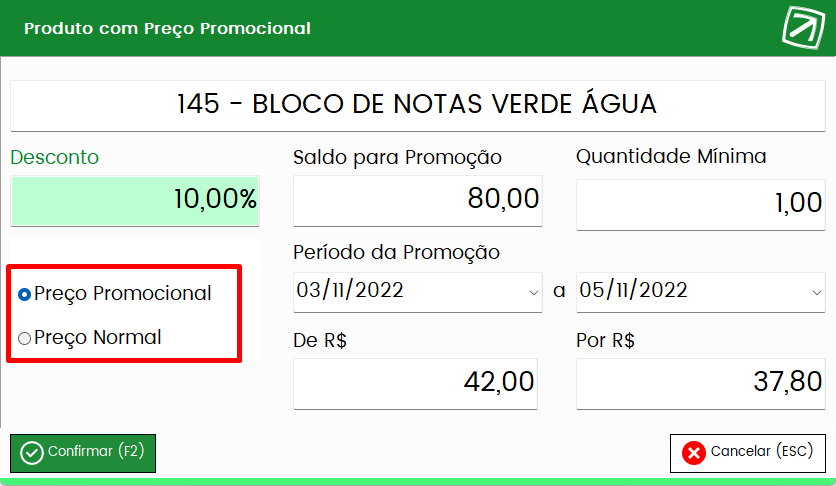
Task: Click the red X icon on Cancelar
Action: pyautogui.click(x=694, y=453)
